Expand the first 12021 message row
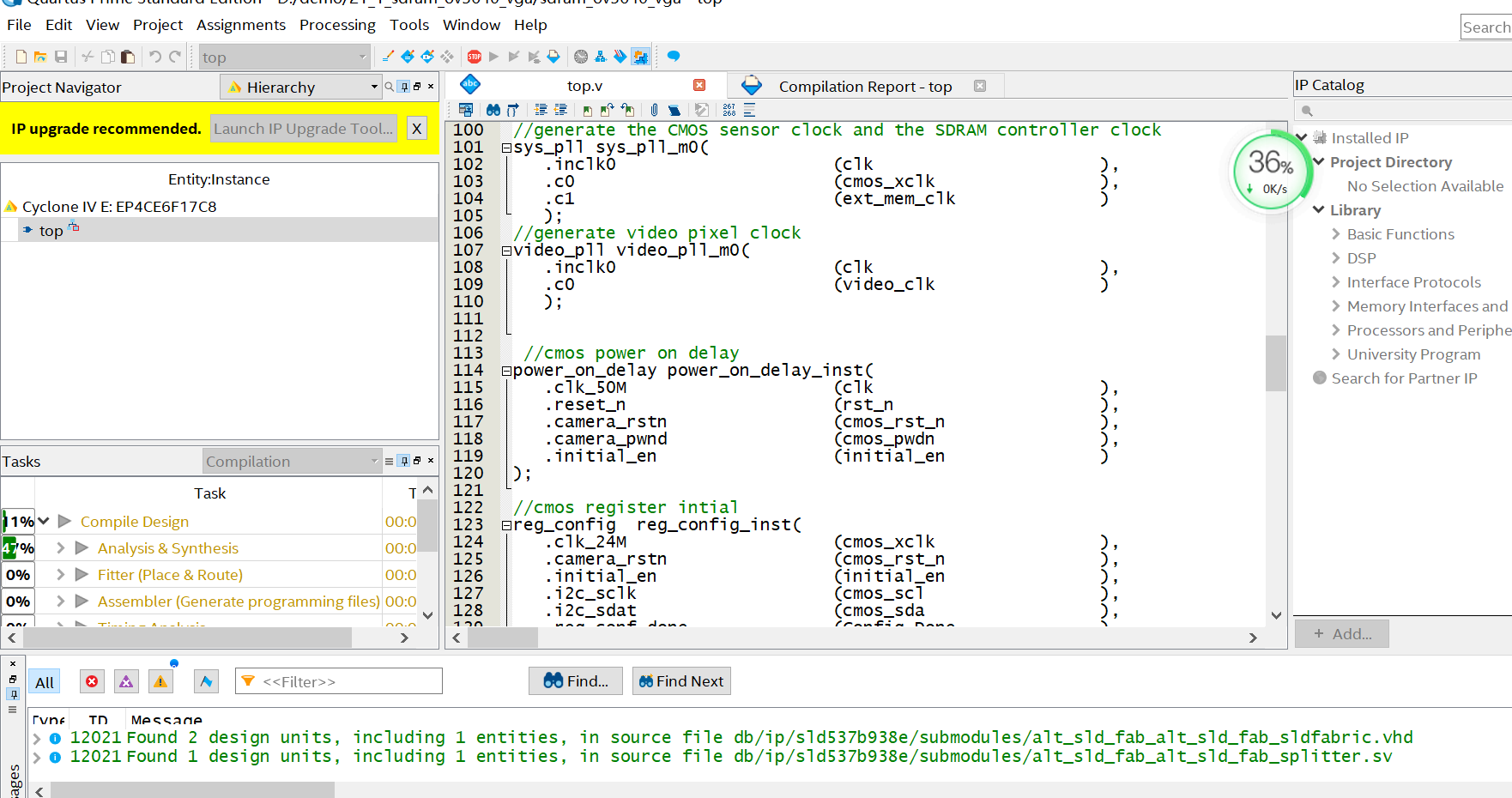This screenshot has width=1512, height=798. 37,737
